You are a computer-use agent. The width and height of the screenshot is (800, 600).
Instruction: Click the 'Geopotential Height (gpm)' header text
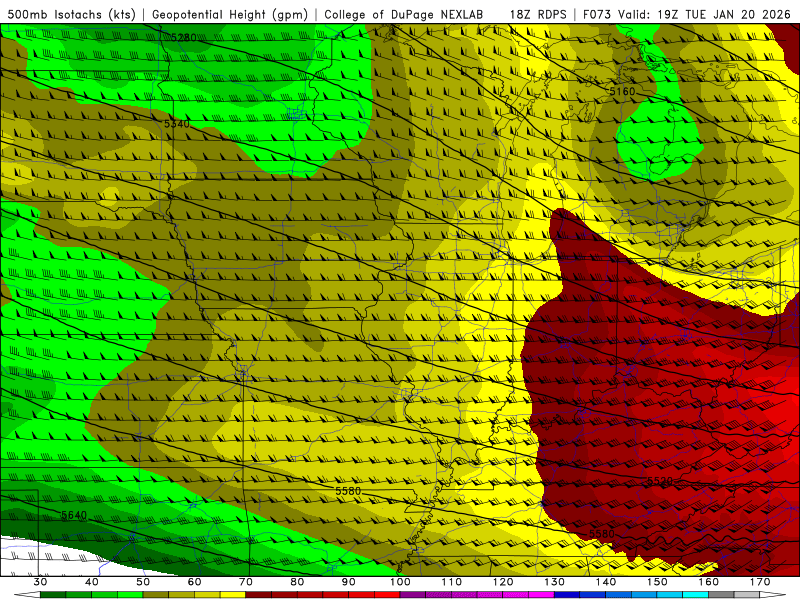pos(230,14)
